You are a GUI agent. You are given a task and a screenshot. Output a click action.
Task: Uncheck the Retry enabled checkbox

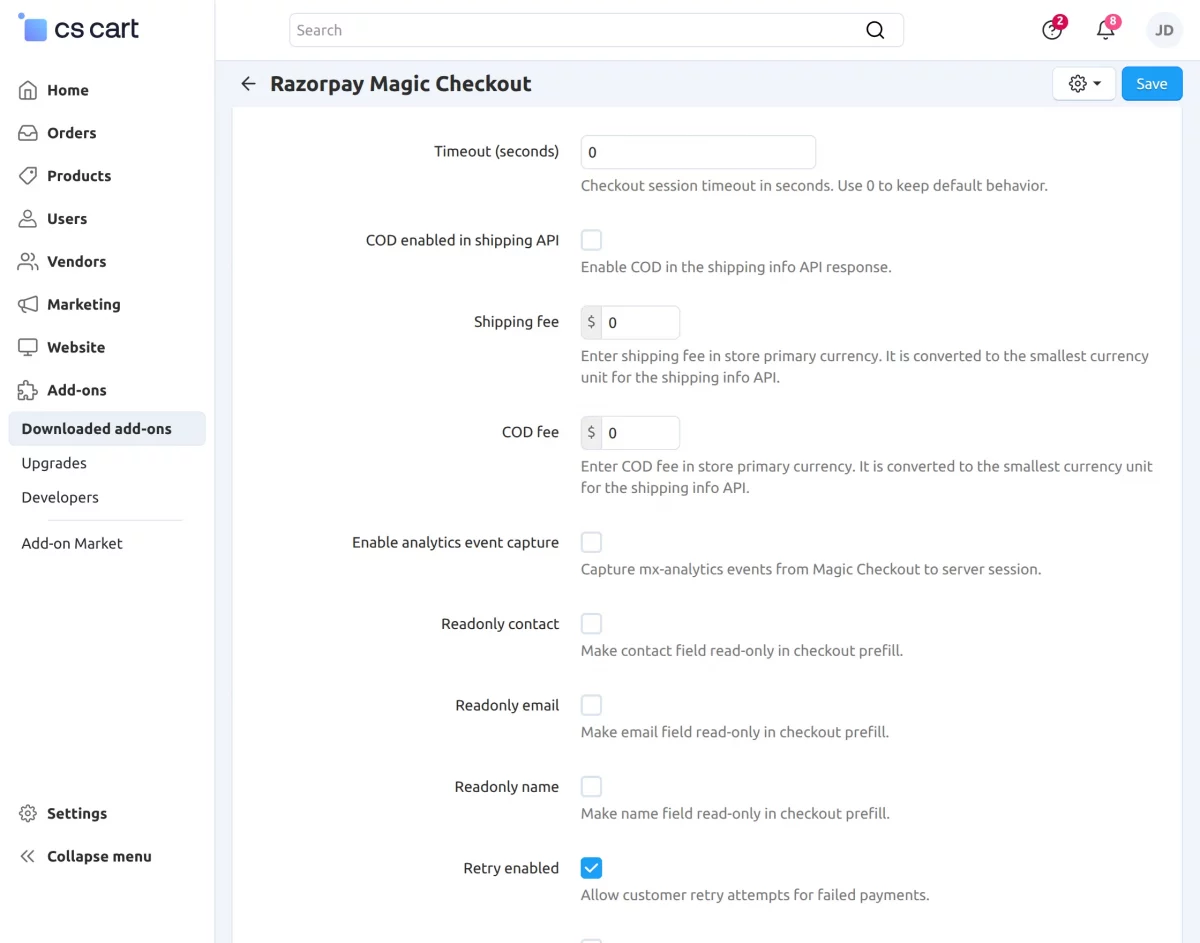591,868
